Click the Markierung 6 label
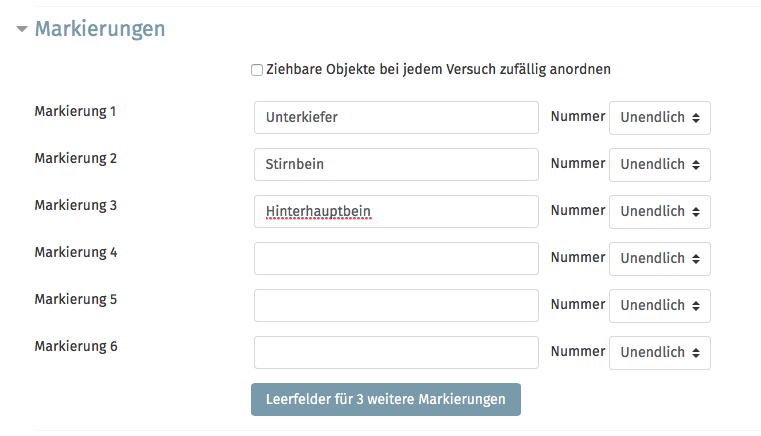761x436 pixels. [x=76, y=347]
